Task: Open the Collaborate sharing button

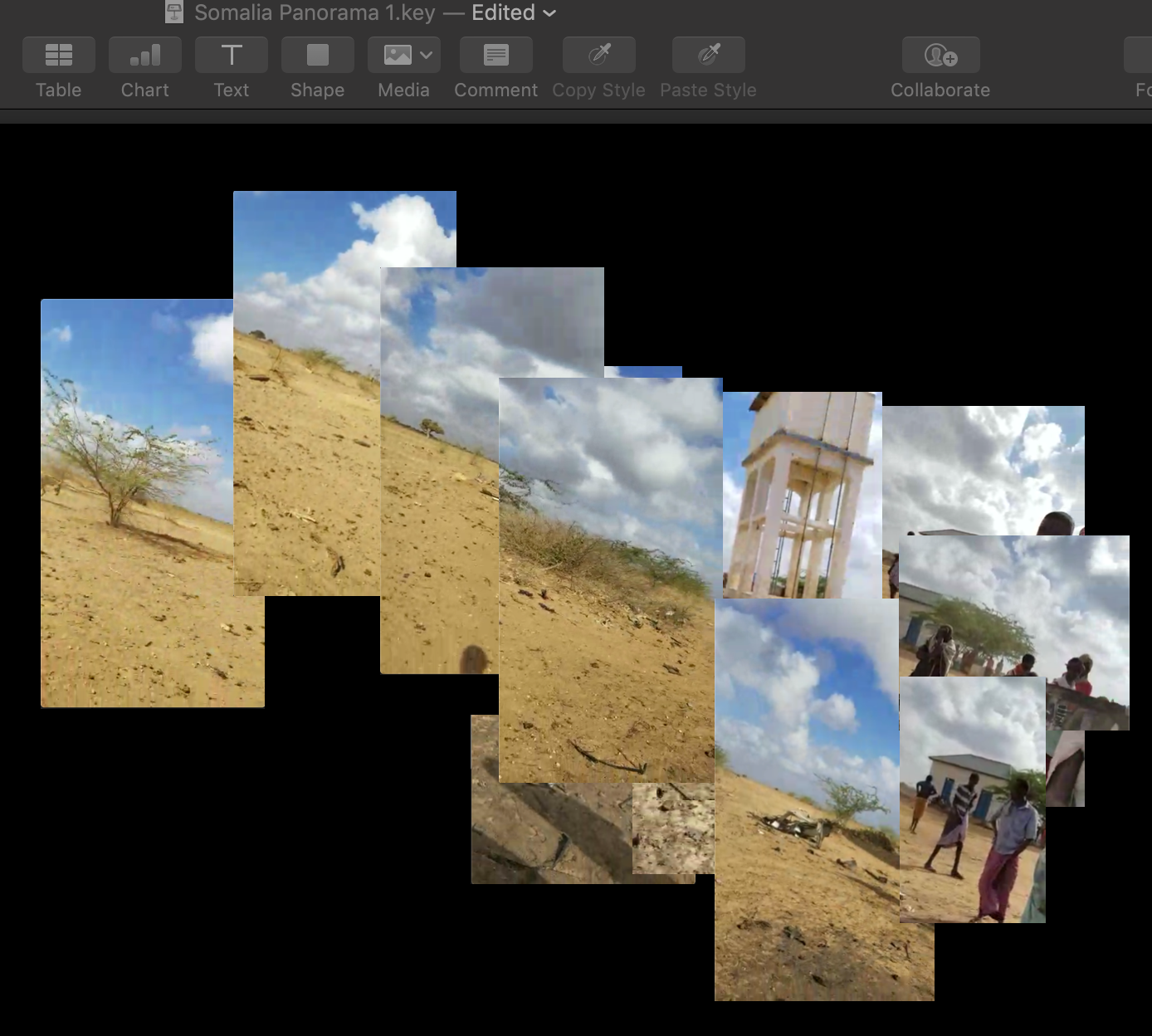Action: point(941,55)
